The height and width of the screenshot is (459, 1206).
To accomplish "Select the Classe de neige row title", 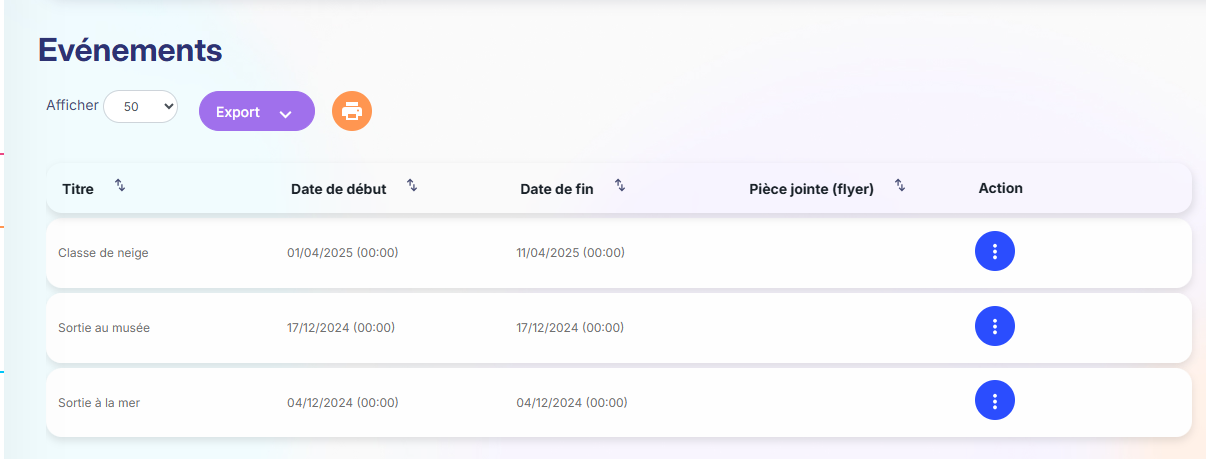I will click(103, 252).
